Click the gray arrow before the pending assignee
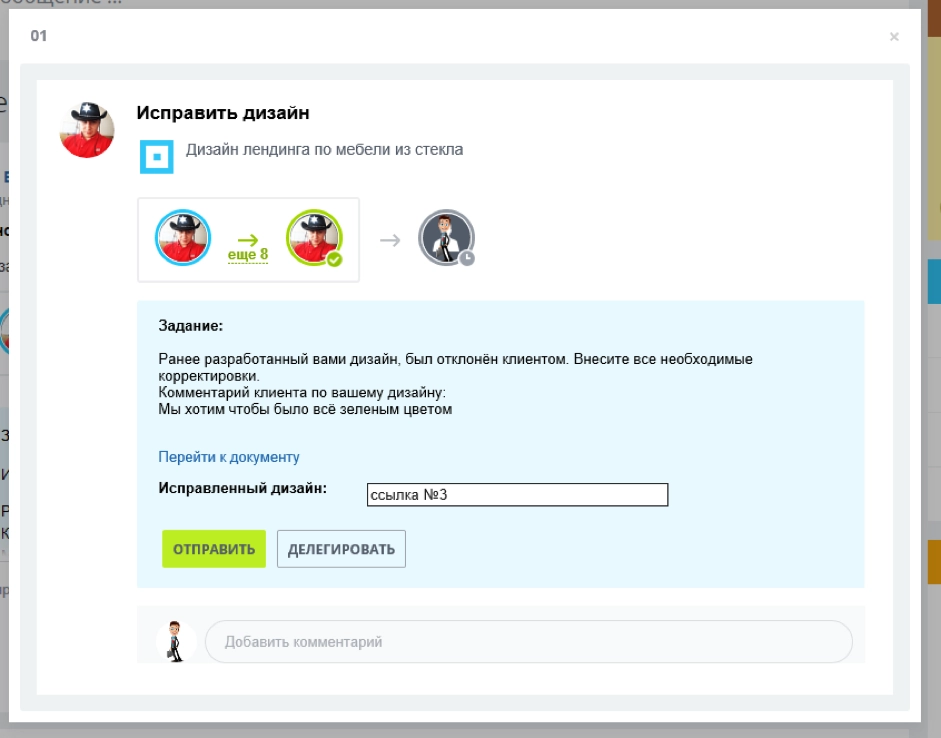 [390, 240]
